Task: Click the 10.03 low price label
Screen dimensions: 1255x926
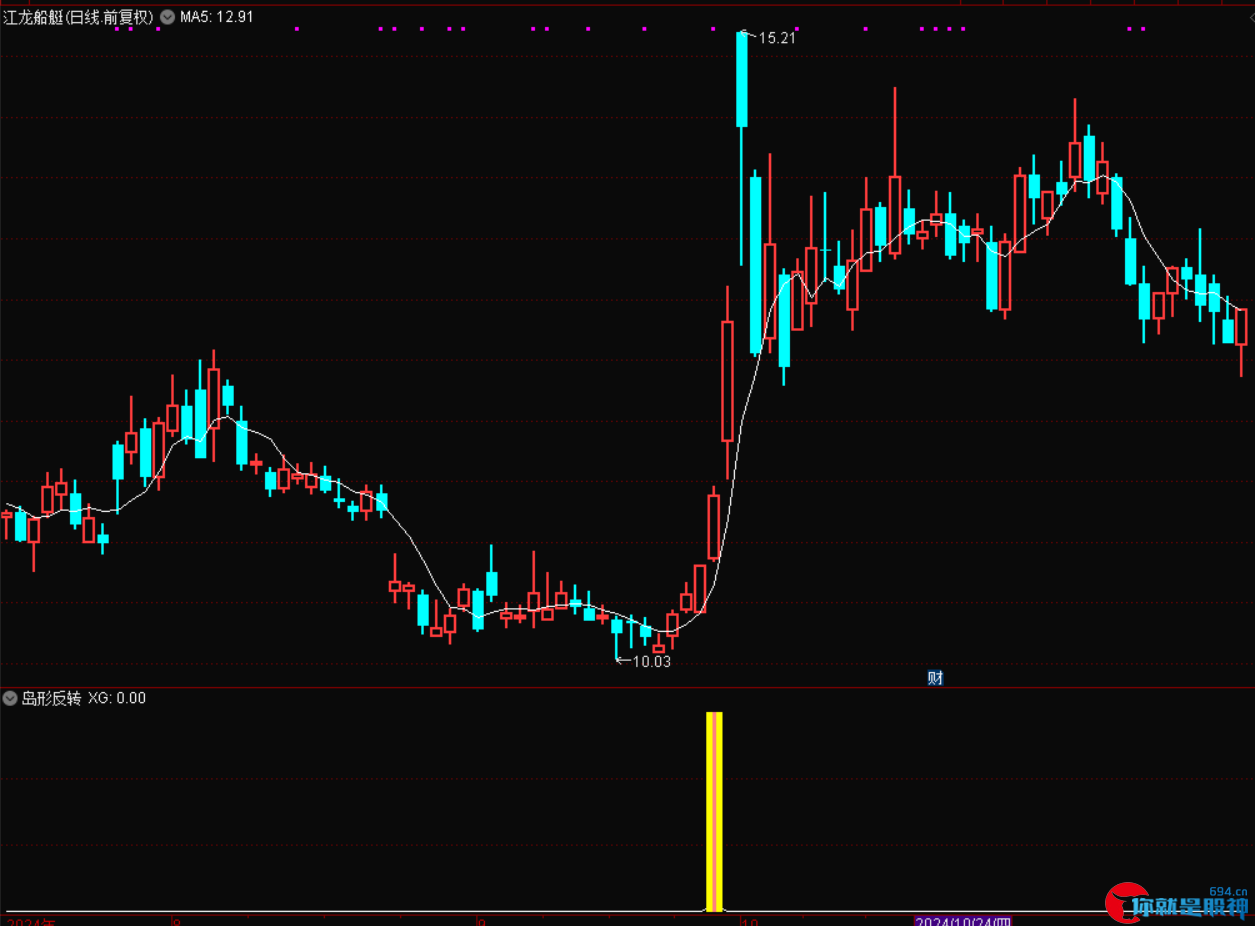Action: pos(652,661)
